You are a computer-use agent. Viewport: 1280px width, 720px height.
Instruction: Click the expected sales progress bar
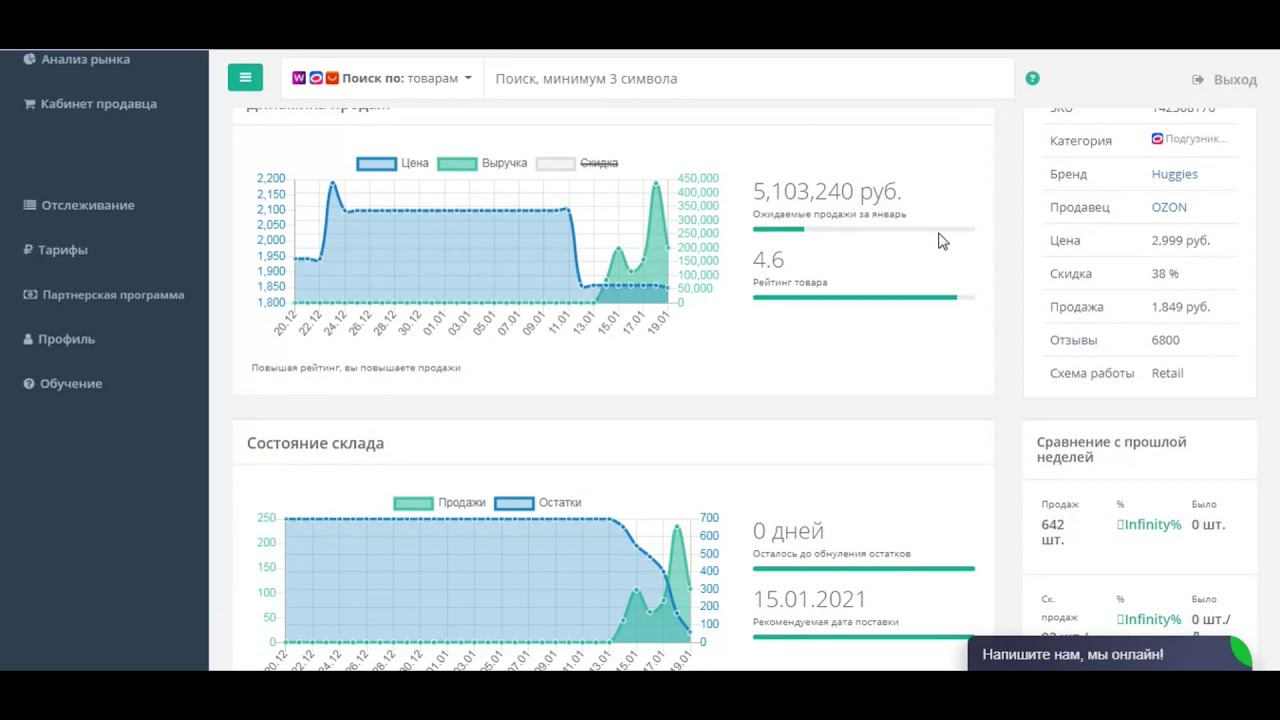coord(864,229)
